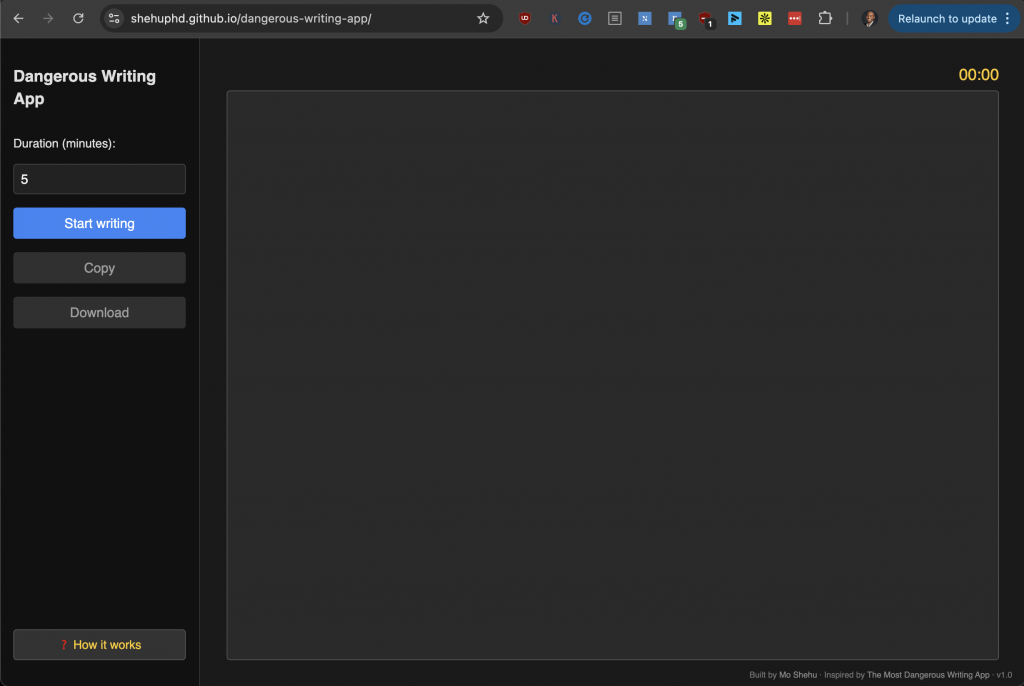
Task: Click the Start writing button
Action: click(99, 223)
